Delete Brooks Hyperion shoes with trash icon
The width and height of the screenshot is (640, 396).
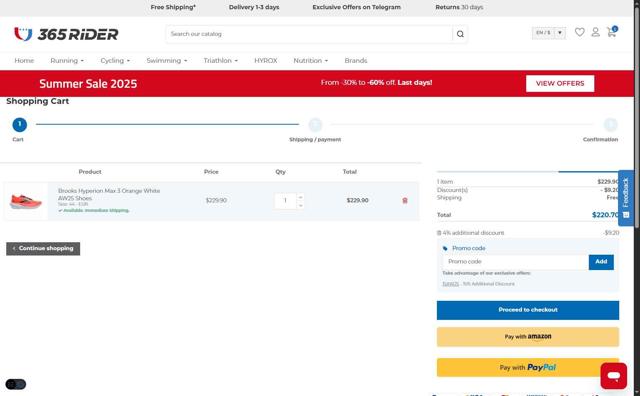(405, 200)
